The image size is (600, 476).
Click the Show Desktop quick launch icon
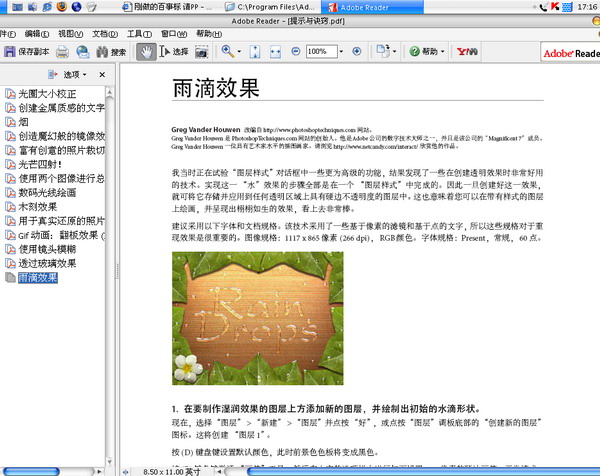pos(17,7)
